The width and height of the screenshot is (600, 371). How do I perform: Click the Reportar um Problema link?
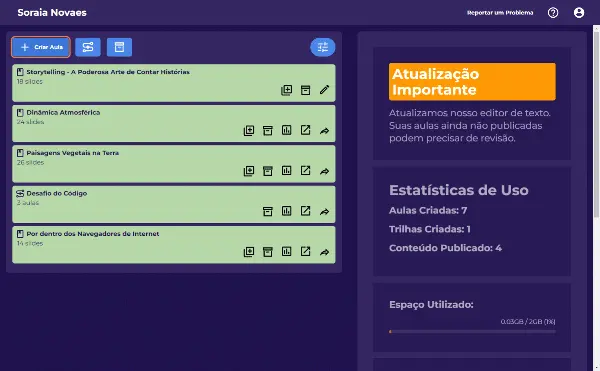pos(500,13)
